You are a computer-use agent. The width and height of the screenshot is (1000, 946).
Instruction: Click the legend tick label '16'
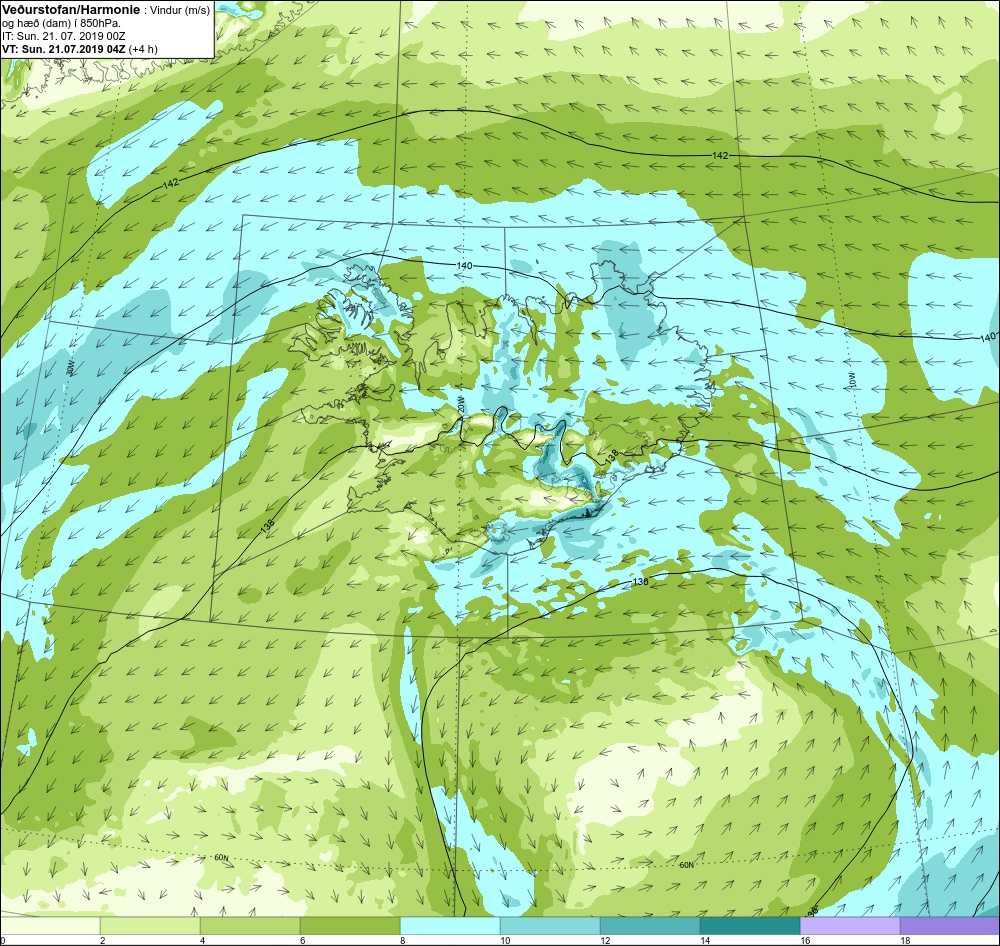tap(805, 940)
